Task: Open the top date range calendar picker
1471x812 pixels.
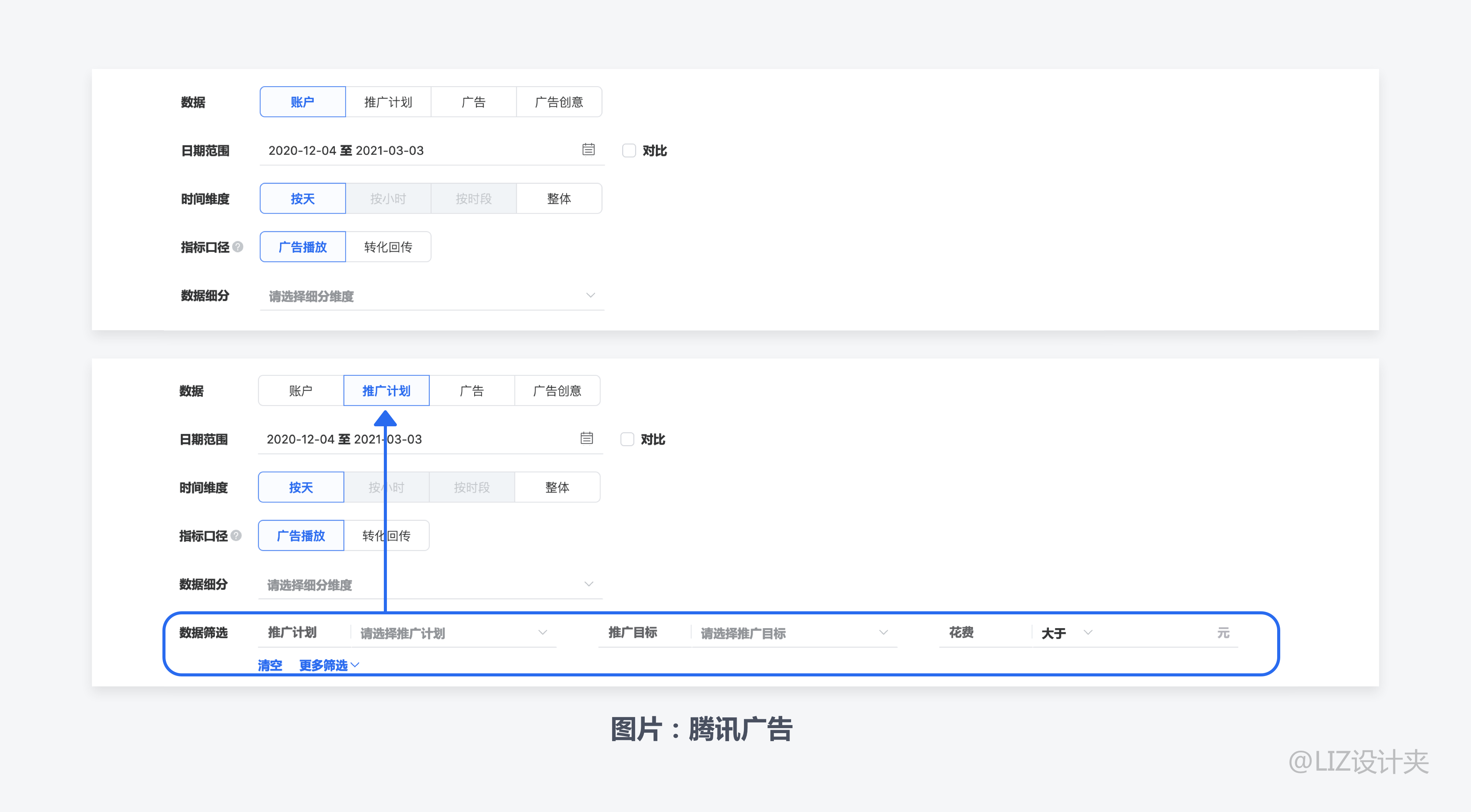Action: tap(589, 150)
